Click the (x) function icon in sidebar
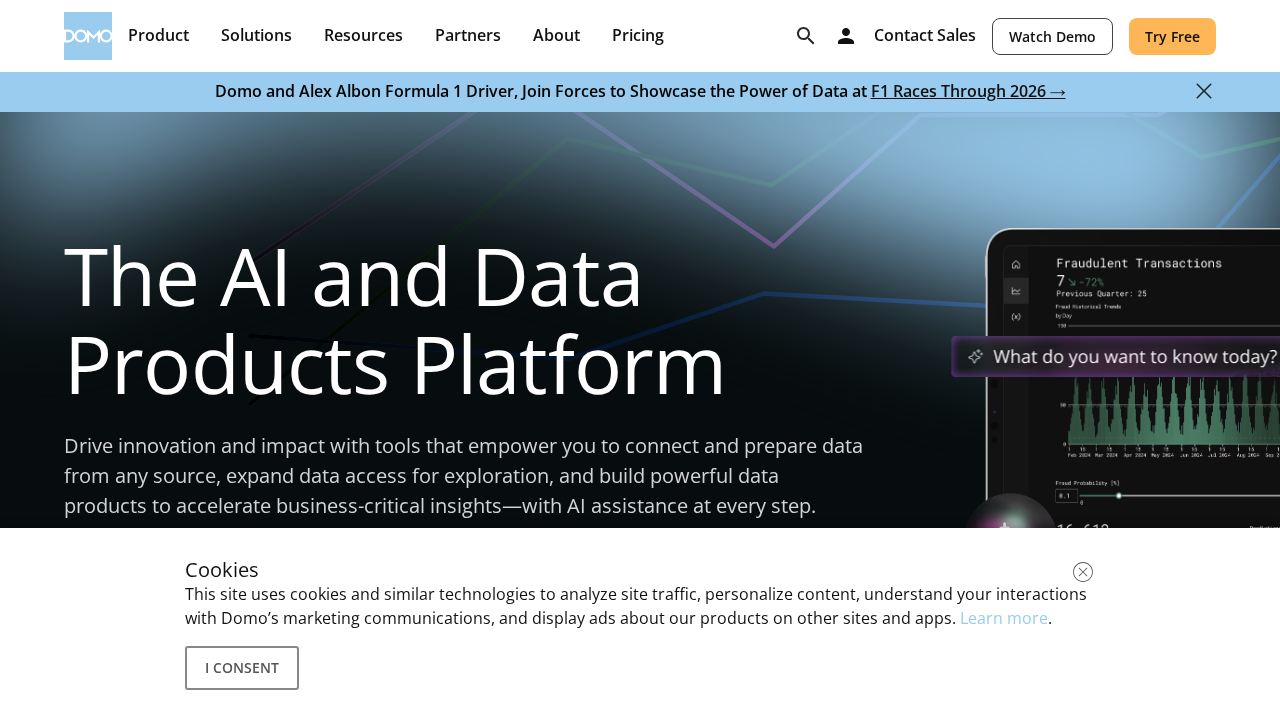1280x720 pixels. (1014, 317)
